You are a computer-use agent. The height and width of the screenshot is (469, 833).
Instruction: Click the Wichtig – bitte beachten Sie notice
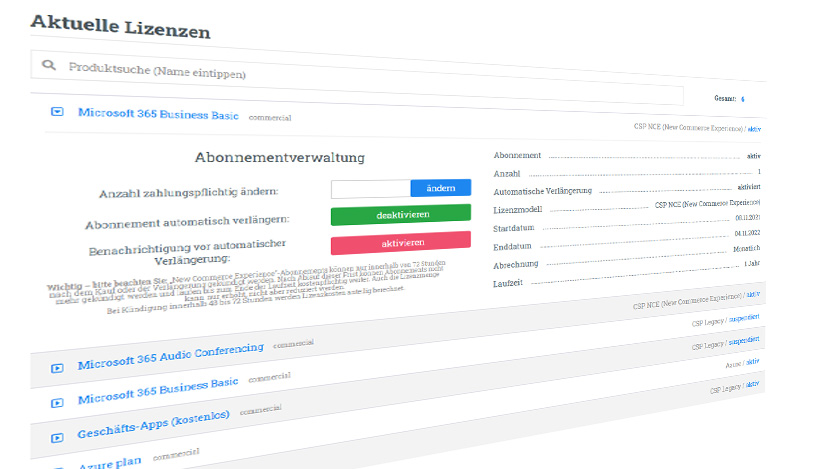(x=246, y=287)
